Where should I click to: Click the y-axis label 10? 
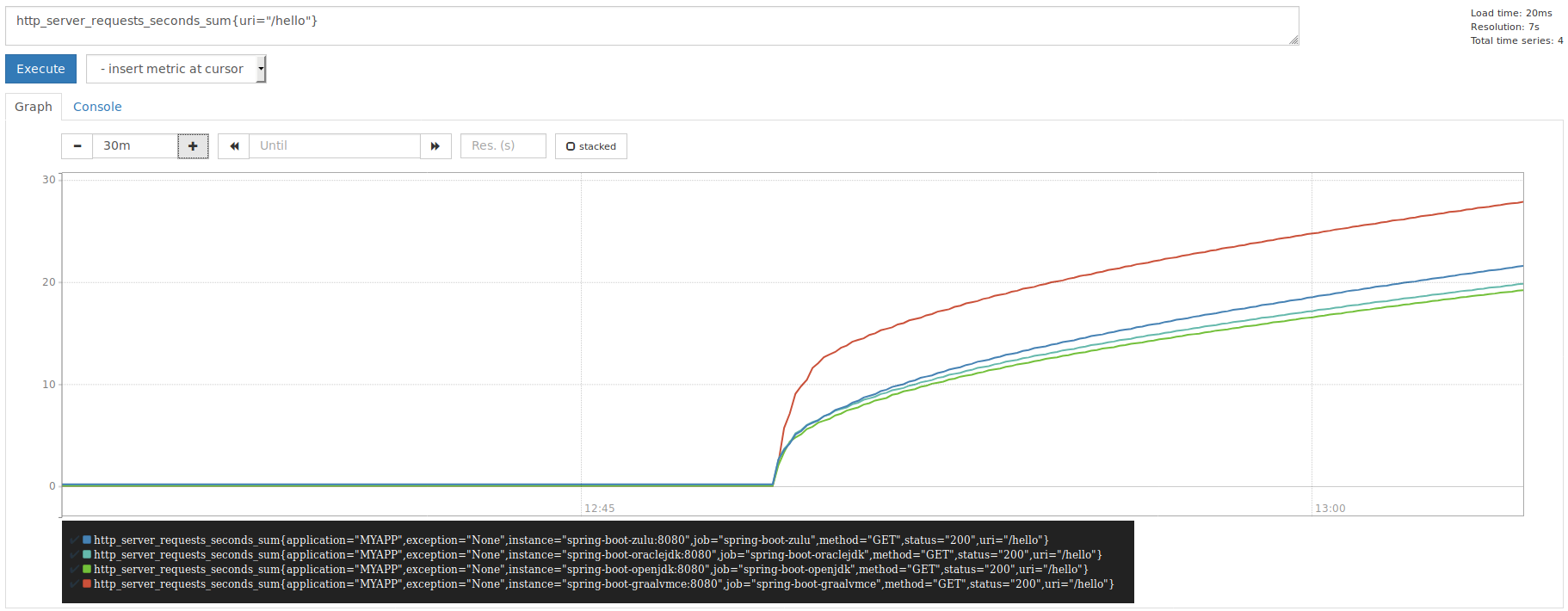(49, 385)
